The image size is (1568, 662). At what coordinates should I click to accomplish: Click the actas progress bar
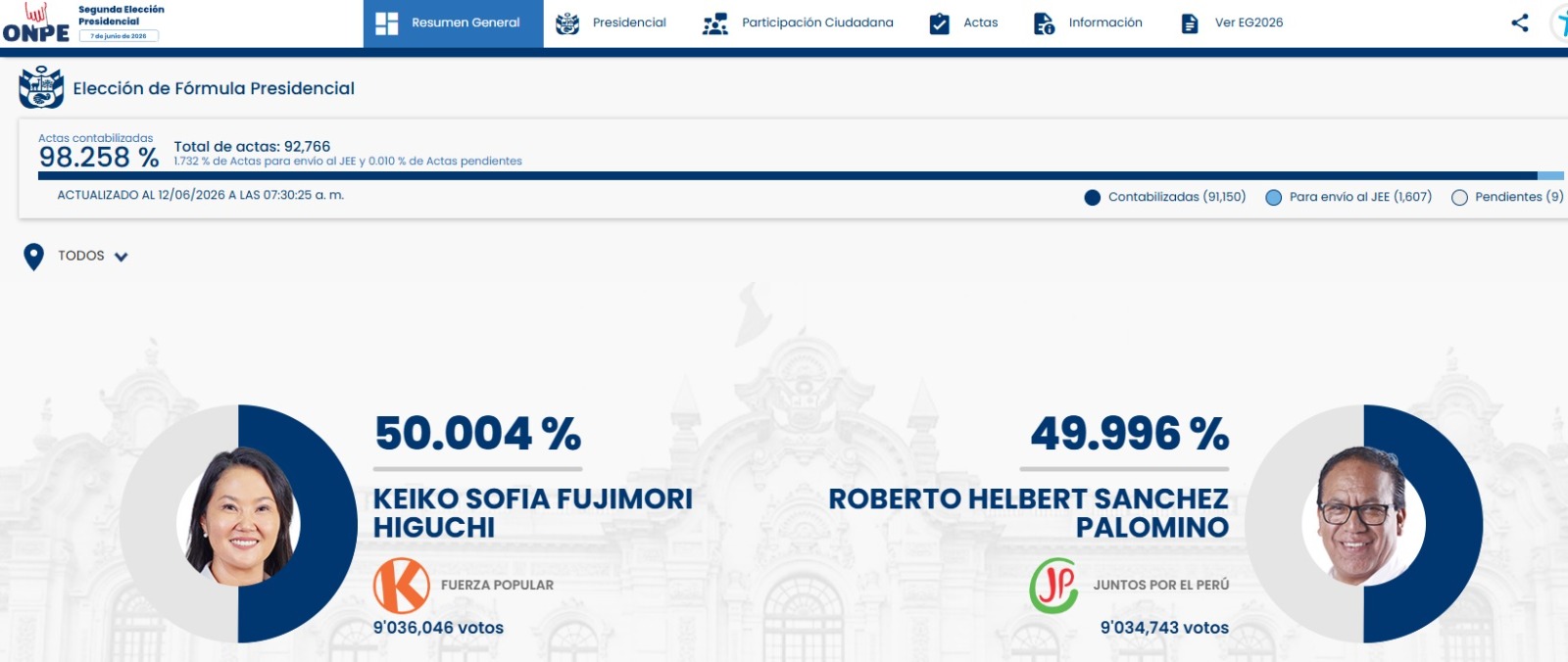[x=801, y=176]
